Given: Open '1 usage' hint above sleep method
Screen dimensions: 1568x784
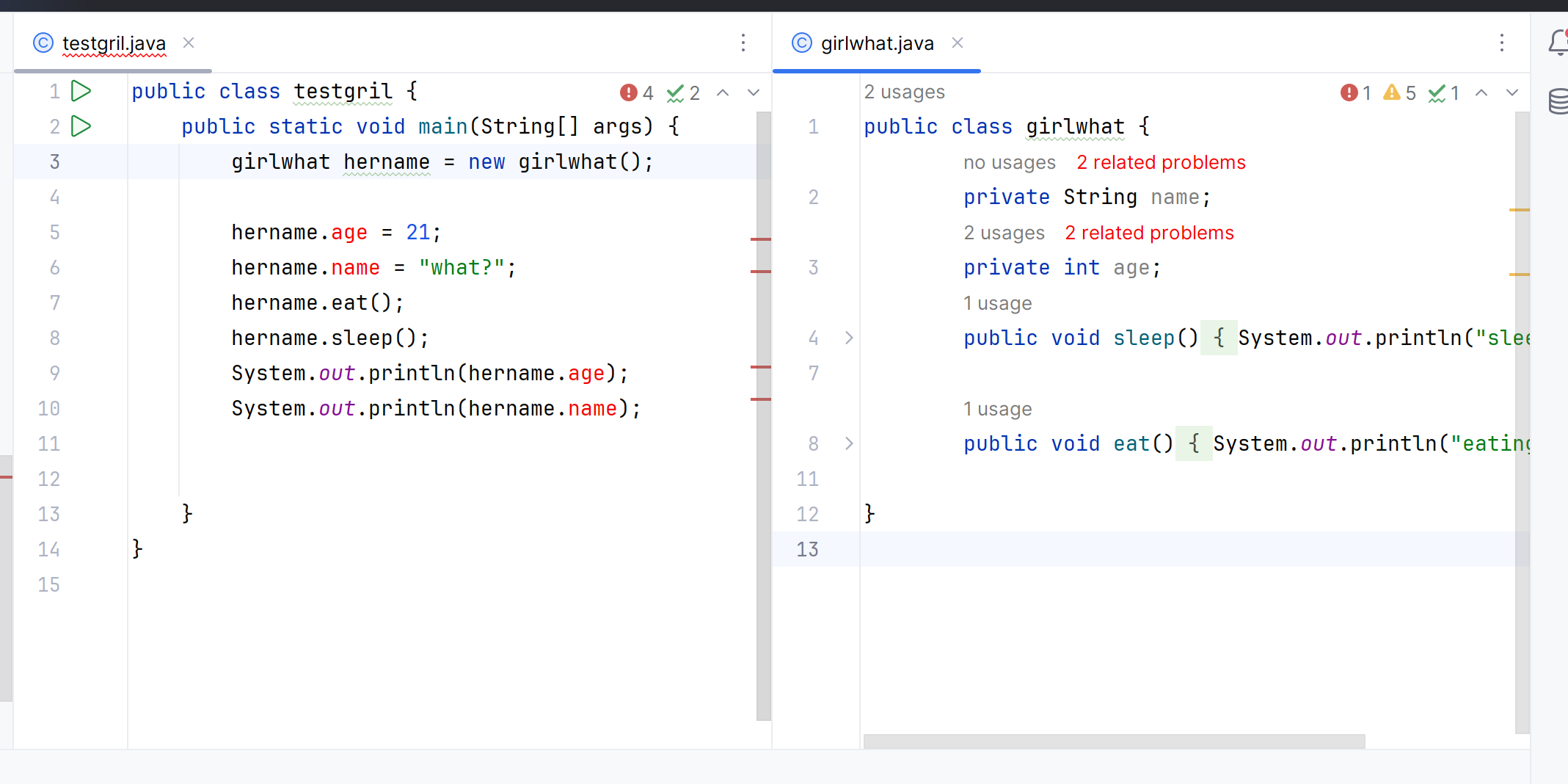Looking at the screenshot, I should (997, 303).
